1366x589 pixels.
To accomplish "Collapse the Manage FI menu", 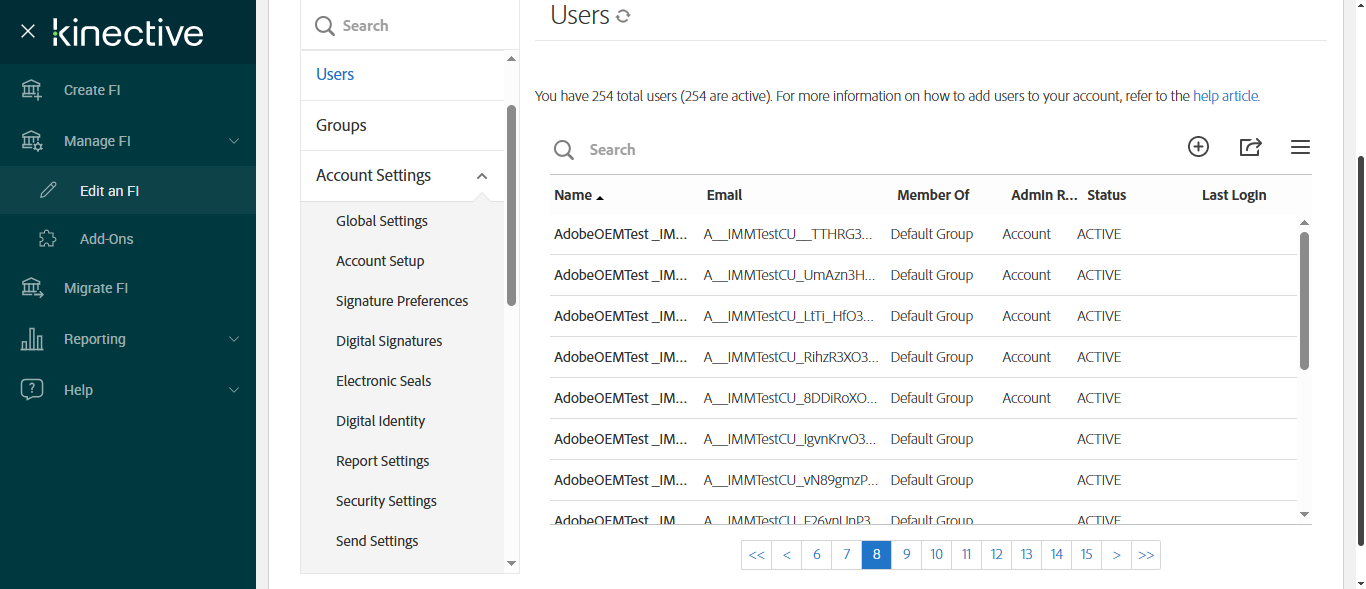I will click(x=234, y=141).
